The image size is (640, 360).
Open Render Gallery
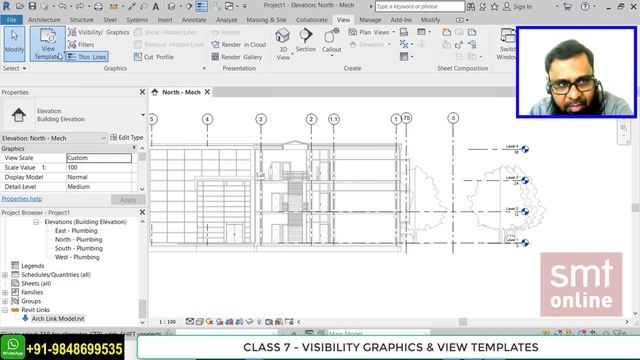[237, 57]
